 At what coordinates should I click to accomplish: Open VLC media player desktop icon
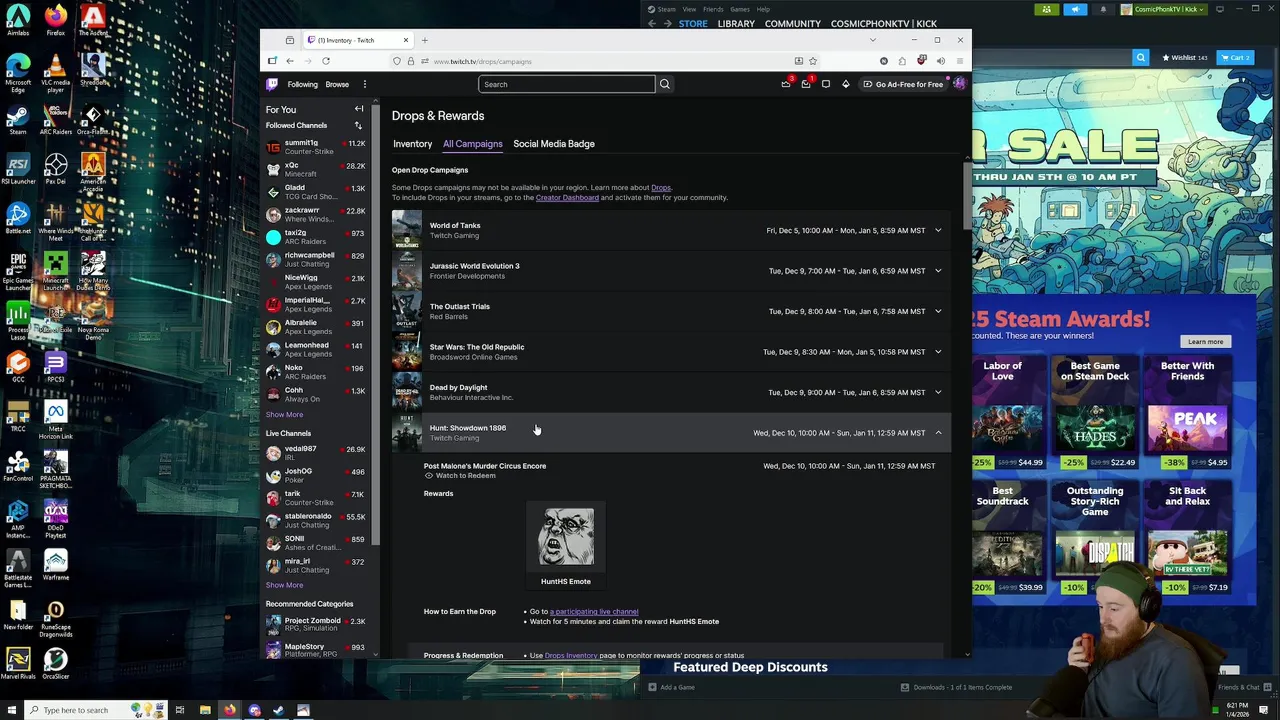[x=56, y=71]
